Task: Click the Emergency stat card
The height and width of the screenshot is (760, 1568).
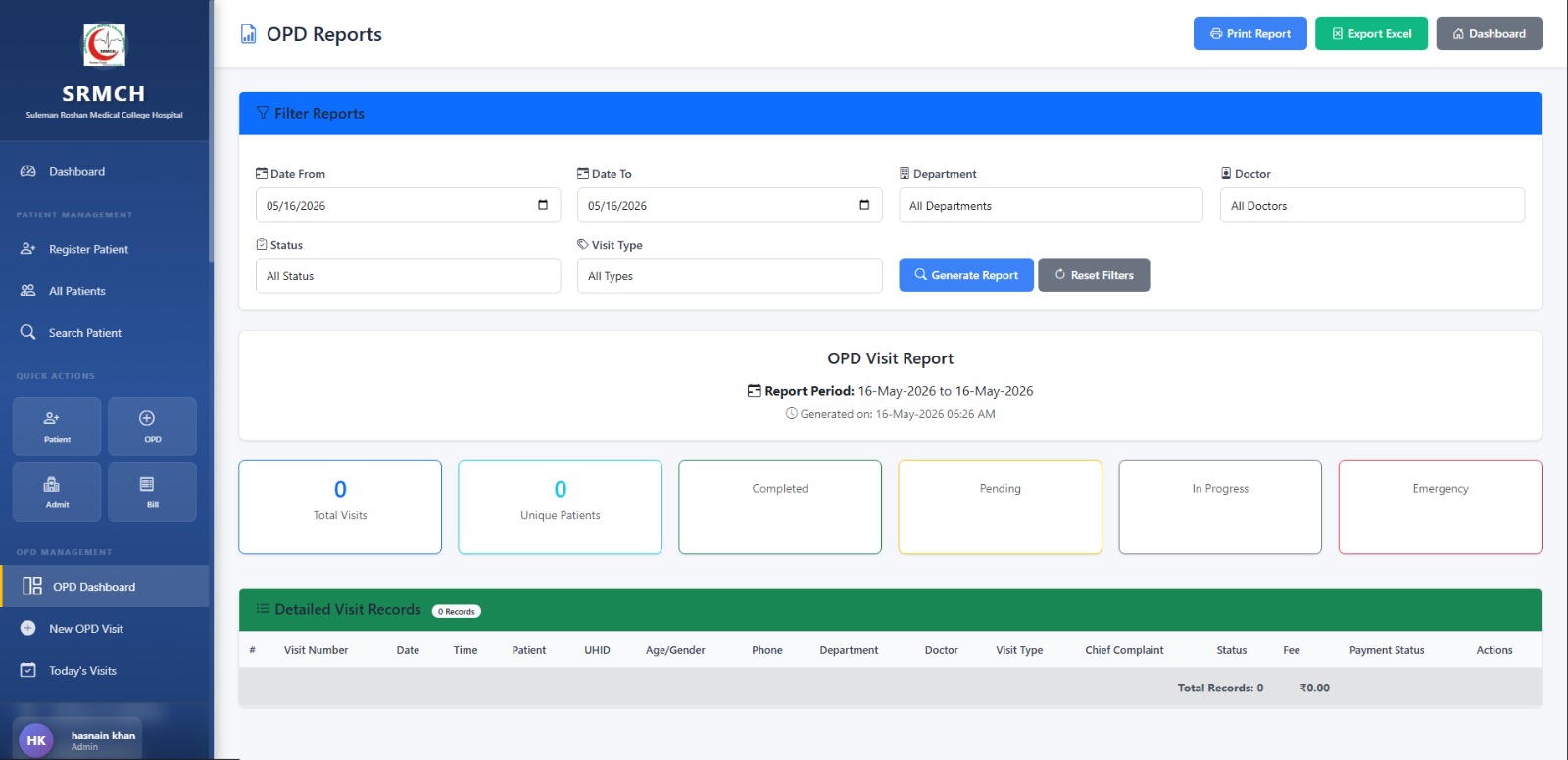Action: tap(1441, 507)
